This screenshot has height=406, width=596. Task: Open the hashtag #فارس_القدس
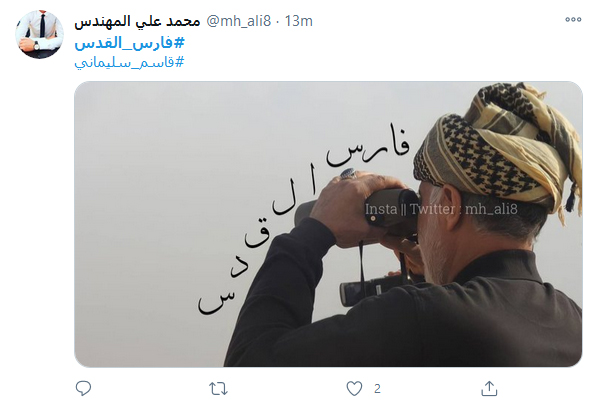(129, 43)
